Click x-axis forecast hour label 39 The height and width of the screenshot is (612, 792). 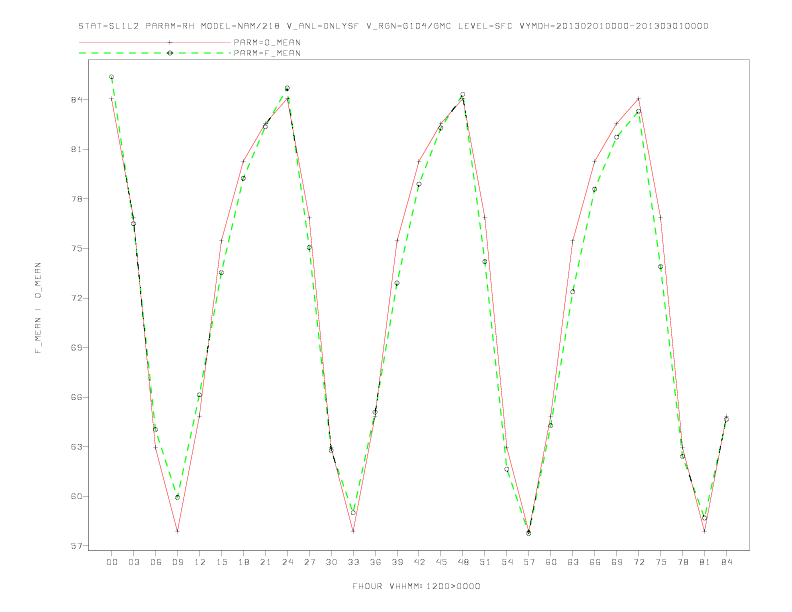point(397,562)
